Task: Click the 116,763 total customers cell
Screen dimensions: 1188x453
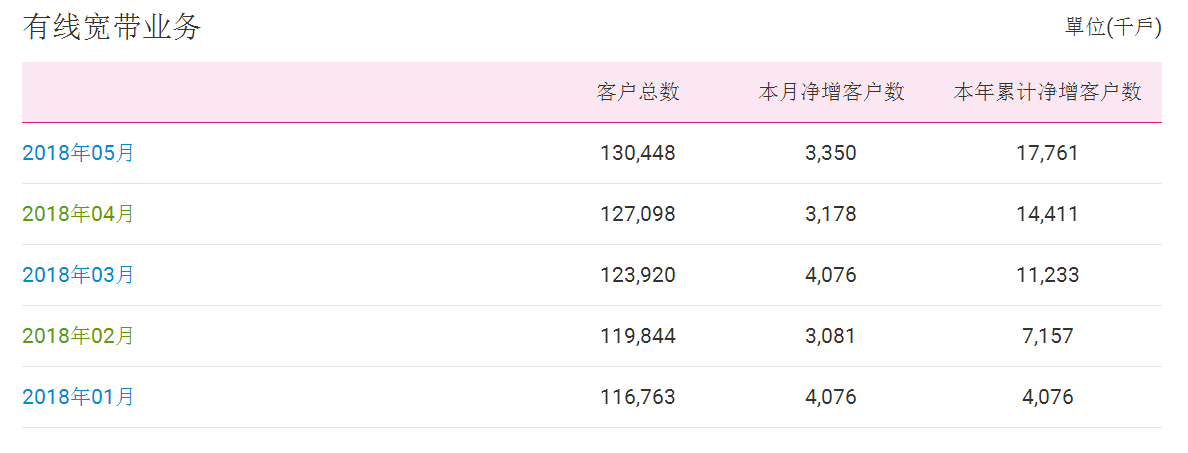Action: 638,397
